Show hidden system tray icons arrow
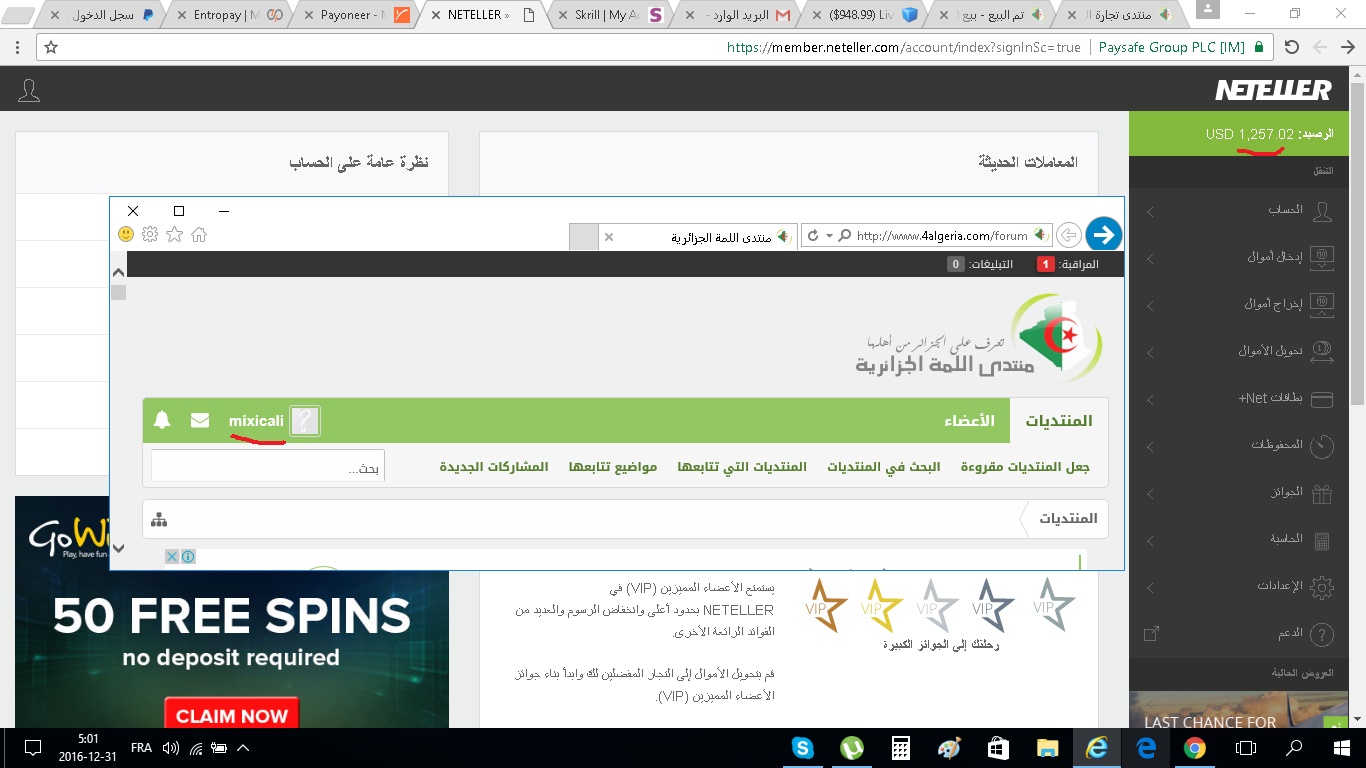1366x768 pixels. [x=243, y=748]
